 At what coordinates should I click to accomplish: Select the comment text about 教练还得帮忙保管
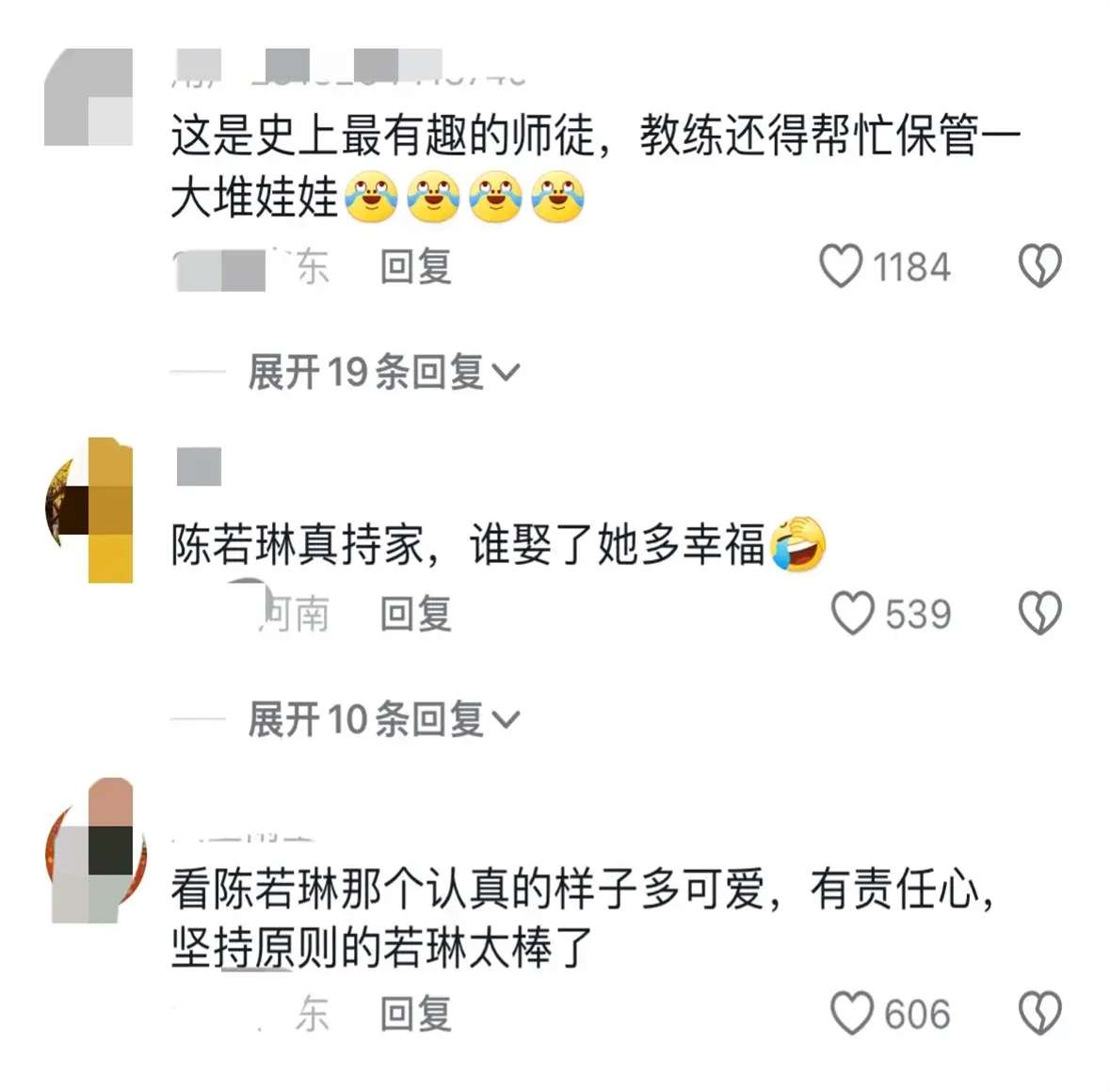pyautogui.click(x=595, y=167)
